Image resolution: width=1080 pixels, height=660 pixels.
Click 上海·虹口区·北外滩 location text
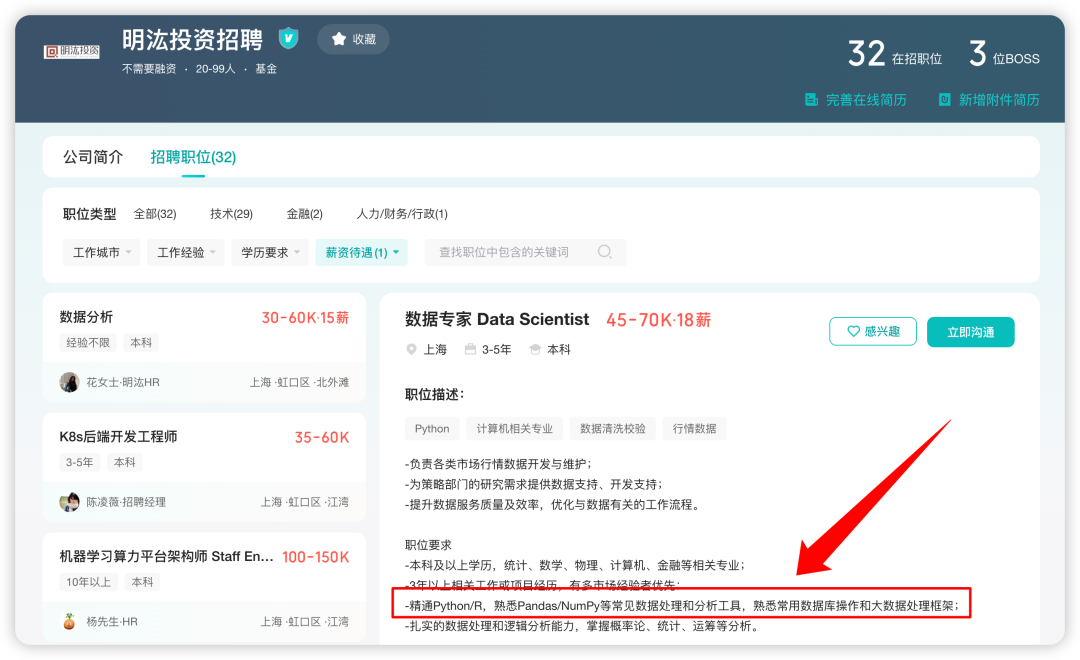click(x=299, y=382)
